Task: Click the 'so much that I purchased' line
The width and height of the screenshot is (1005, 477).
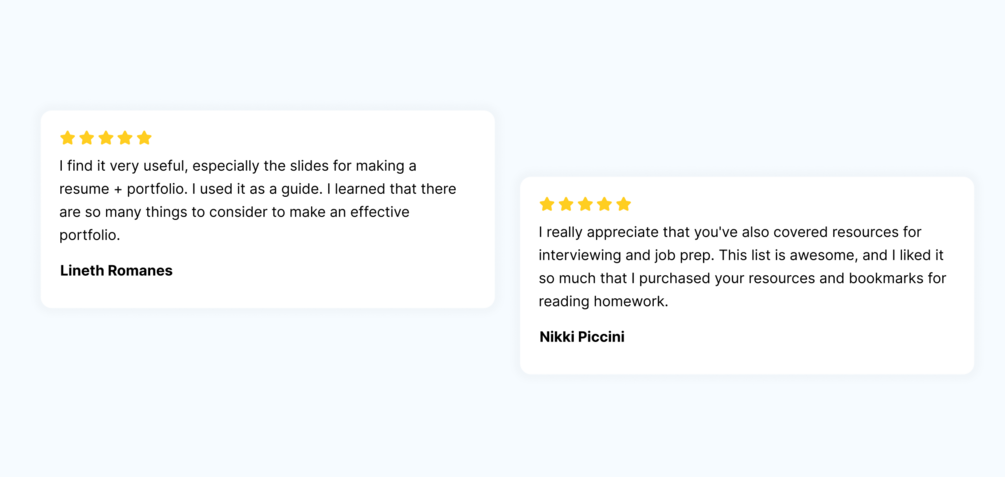Action: pyautogui.click(x=742, y=278)
